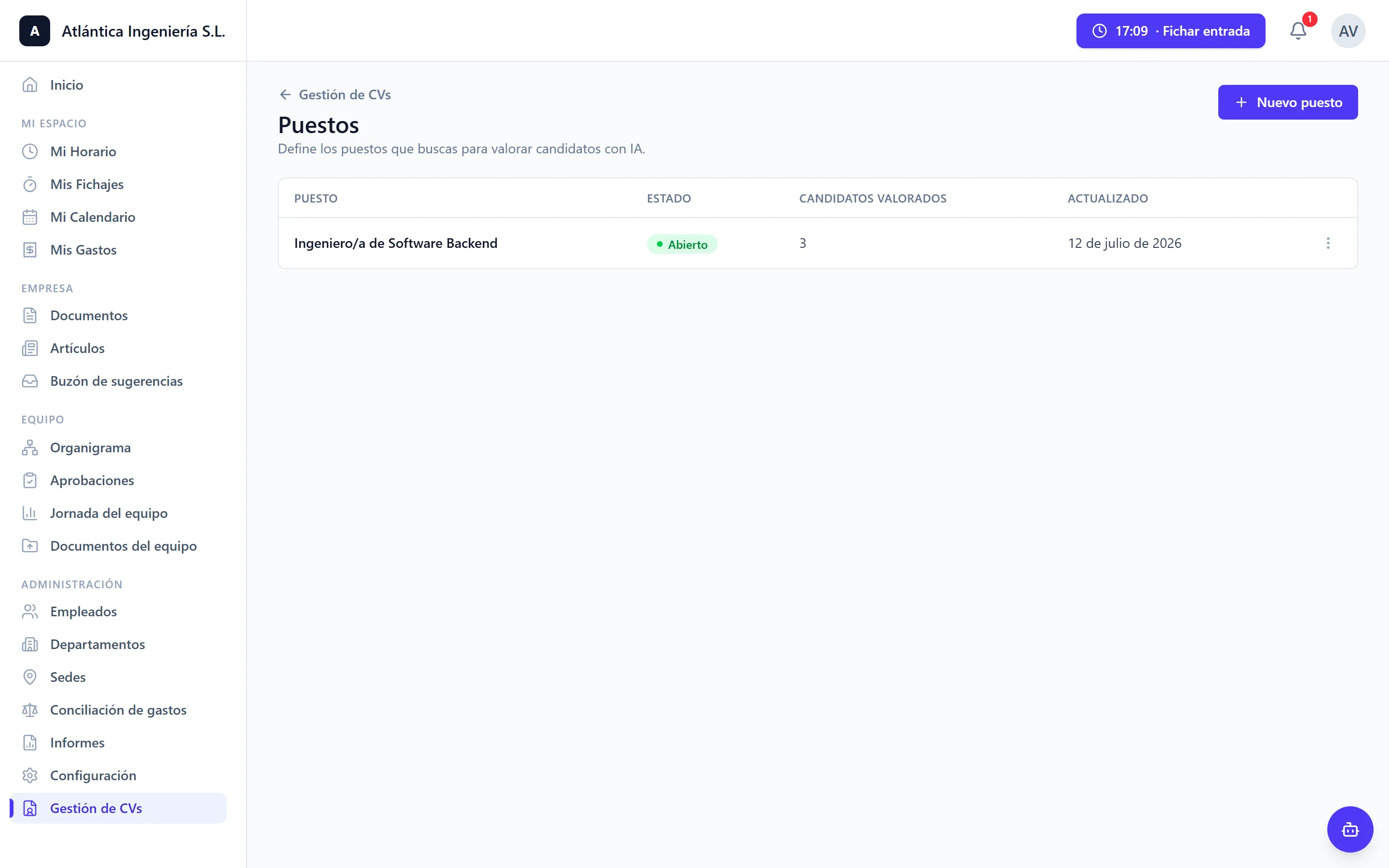Click Fichar entrada clock-in button
The height and width of the screenshot is (868, 1389).
1171,31
